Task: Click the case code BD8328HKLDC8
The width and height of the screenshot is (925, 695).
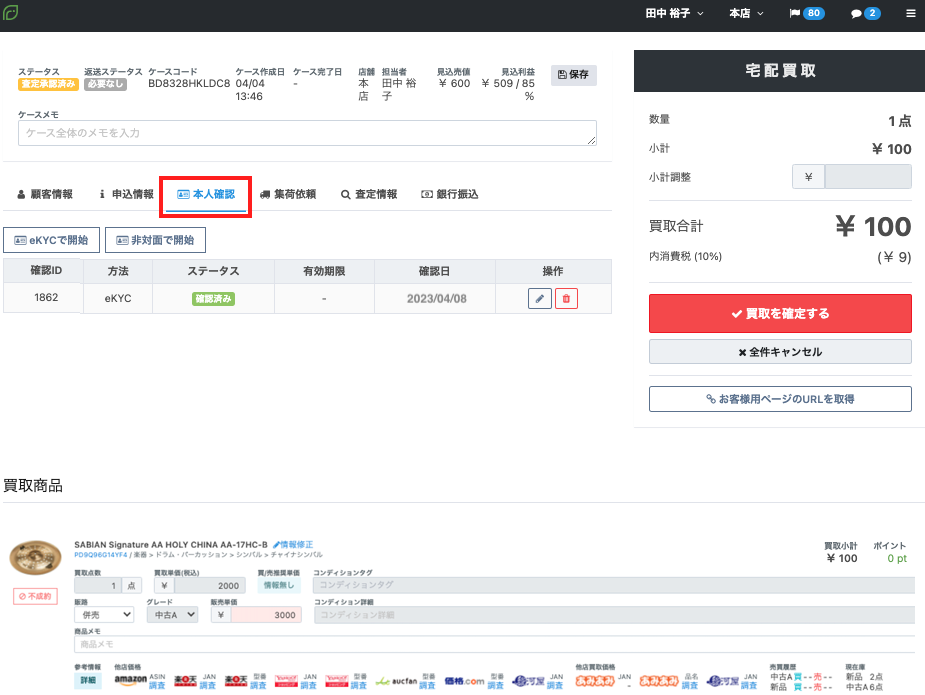Action: click(x=189, y=84)
